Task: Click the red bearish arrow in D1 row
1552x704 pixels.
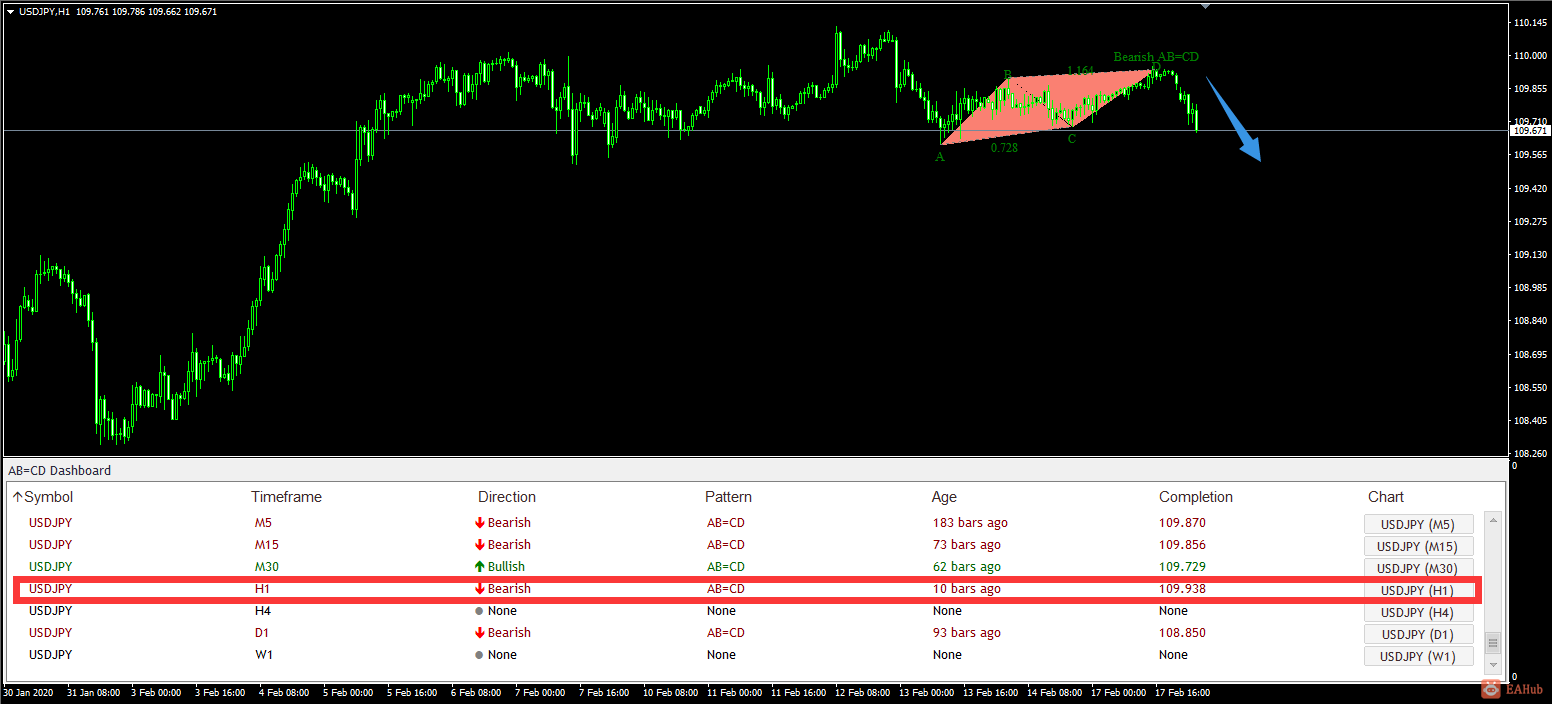Action: (480, 633)
